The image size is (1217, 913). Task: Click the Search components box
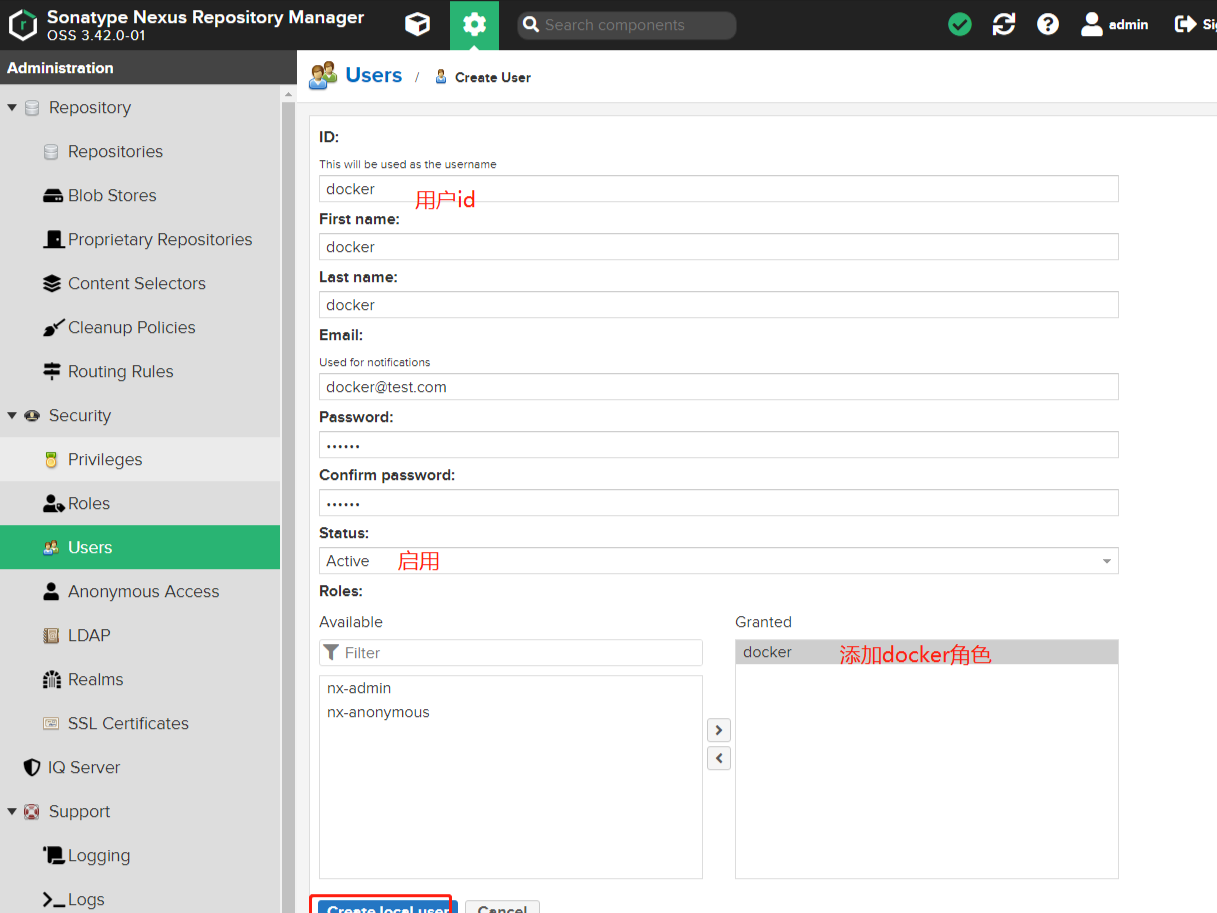[x=627, y=25]
